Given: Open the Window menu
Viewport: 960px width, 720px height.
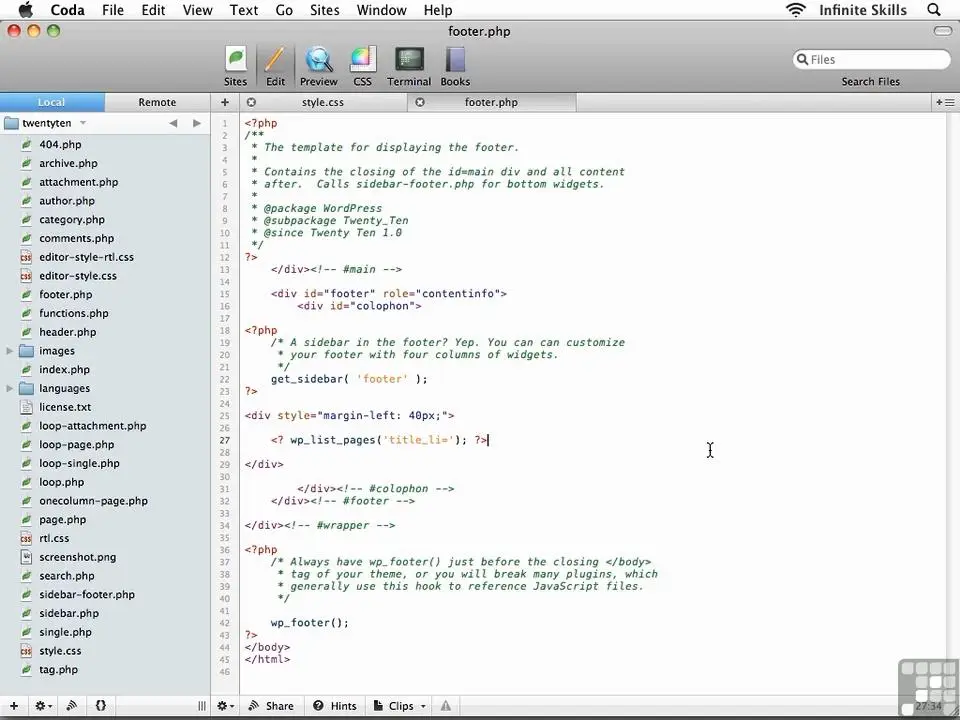Looking at the screenshot, I should click(381, 10).
